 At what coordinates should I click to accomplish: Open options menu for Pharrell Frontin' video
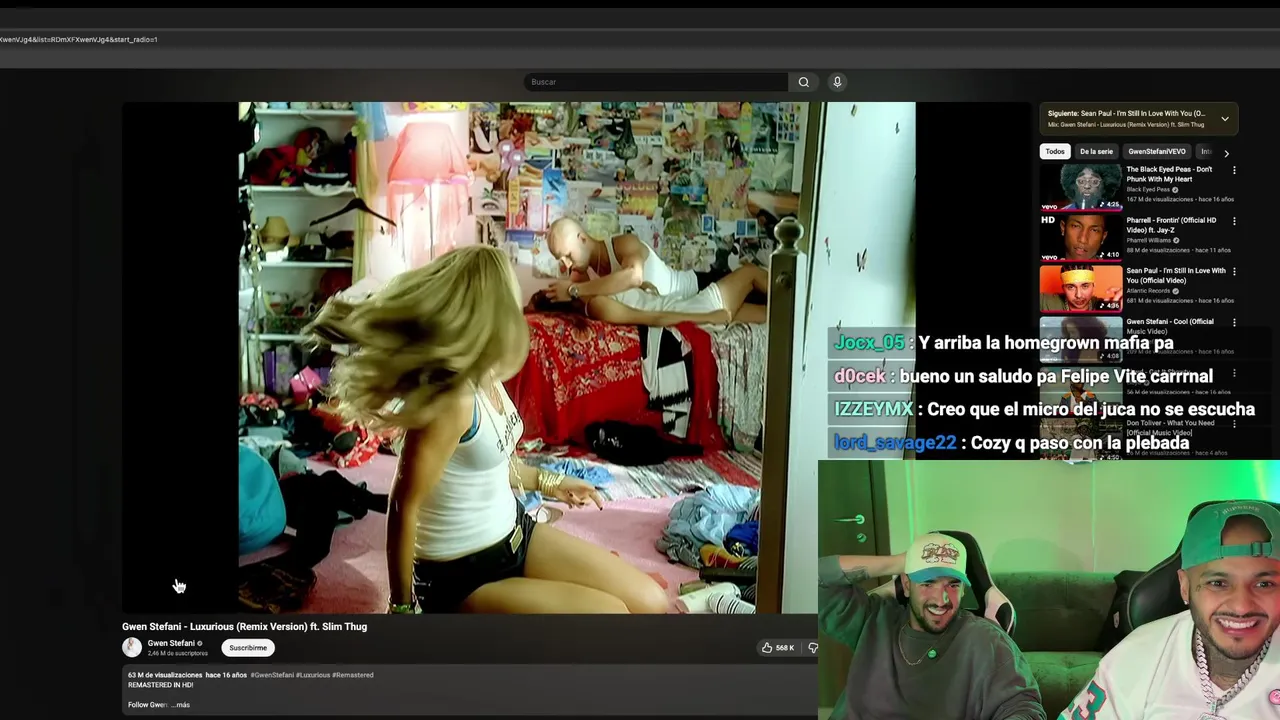pos(1234,221)
